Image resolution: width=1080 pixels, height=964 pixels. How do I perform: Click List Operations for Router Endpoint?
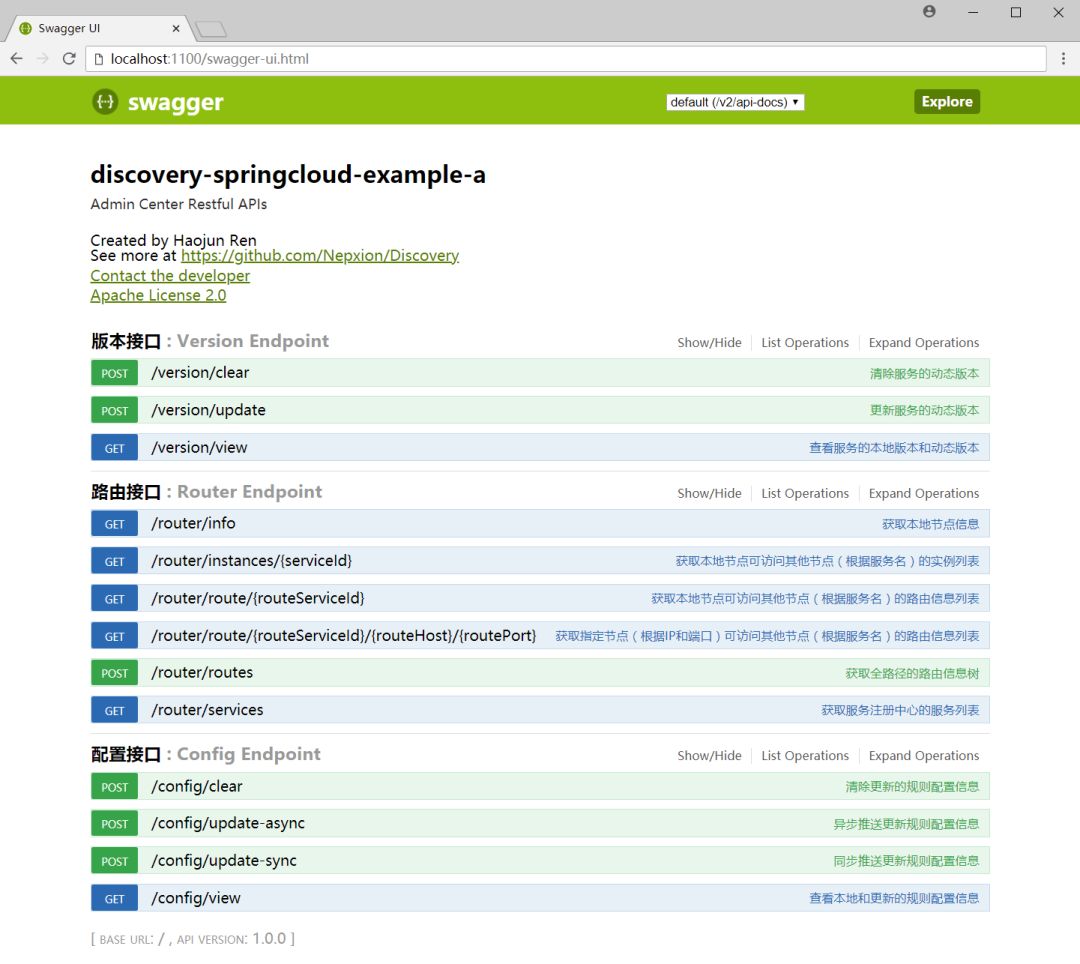[x=805, y=493]
